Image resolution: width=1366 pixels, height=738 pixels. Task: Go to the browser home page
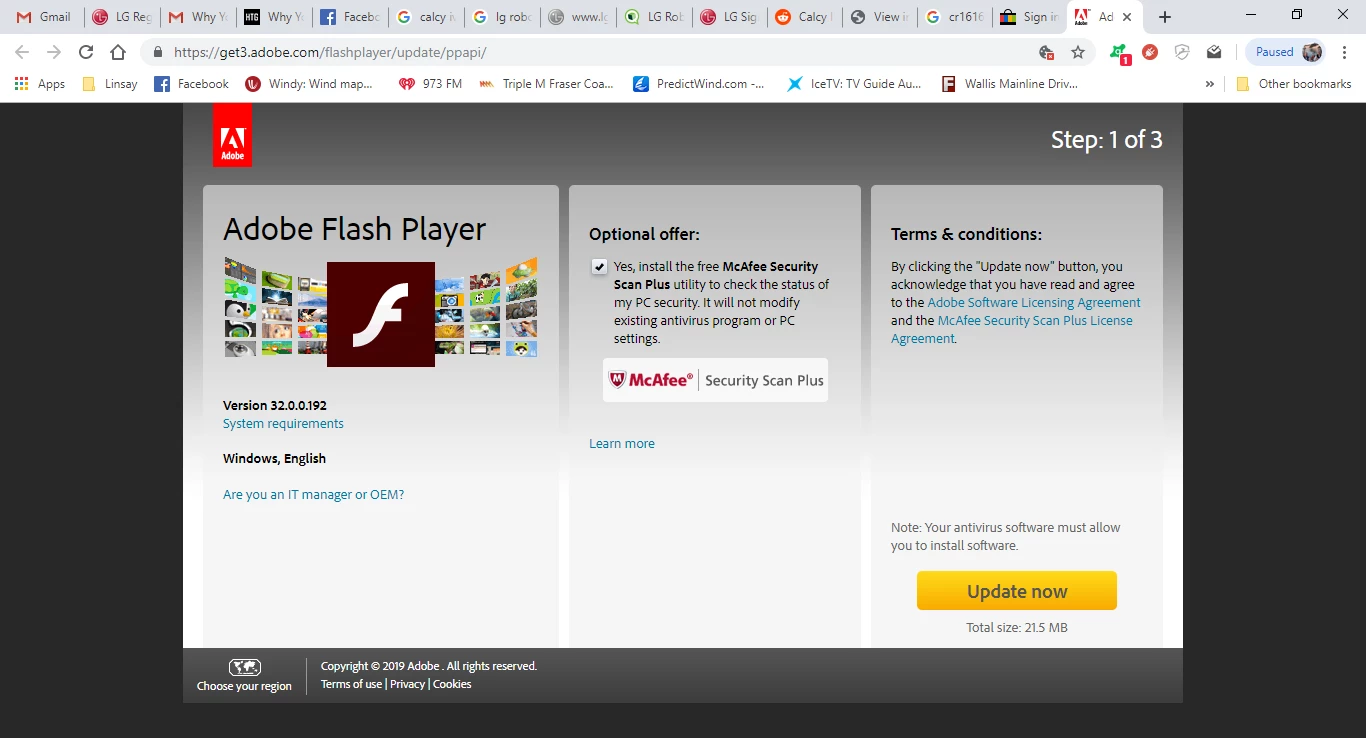pos(118,52)
